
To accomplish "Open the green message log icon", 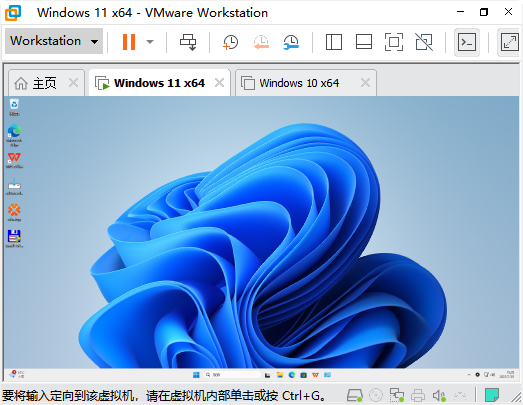I will pos(492,395).
